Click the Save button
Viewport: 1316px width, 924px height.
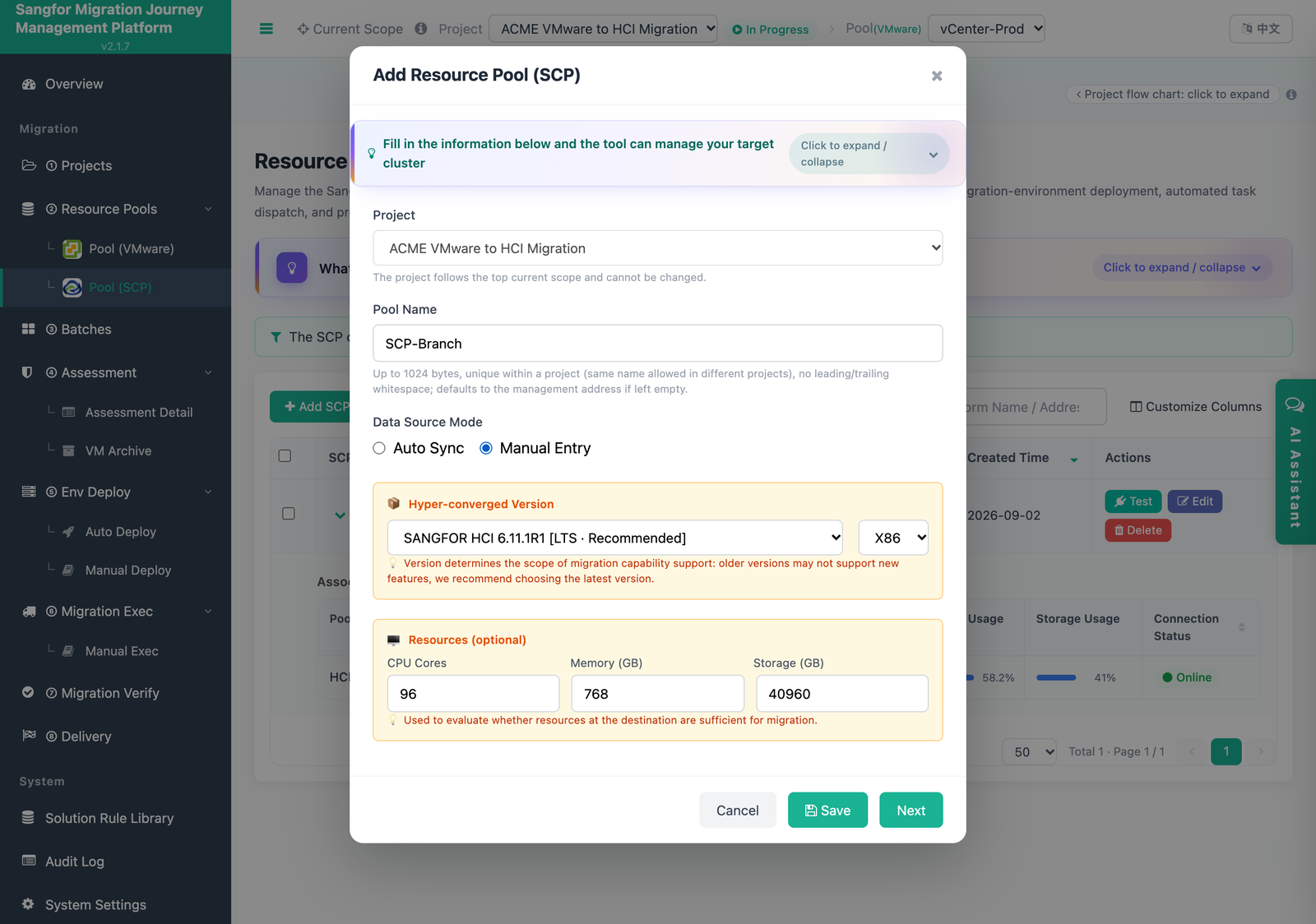tap(827, 811)
